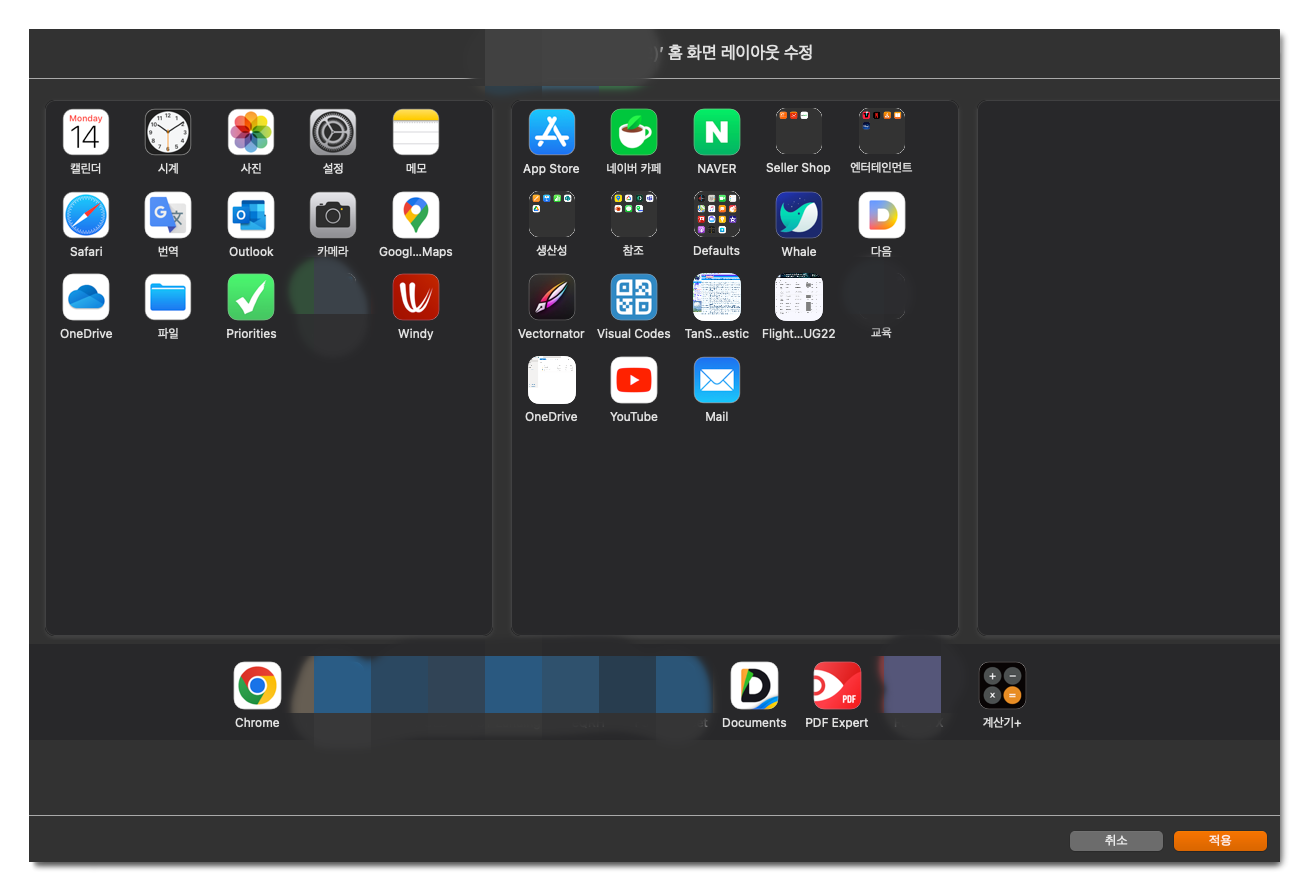
Task: Click the OneDrive item on second page
Action: 552,380
